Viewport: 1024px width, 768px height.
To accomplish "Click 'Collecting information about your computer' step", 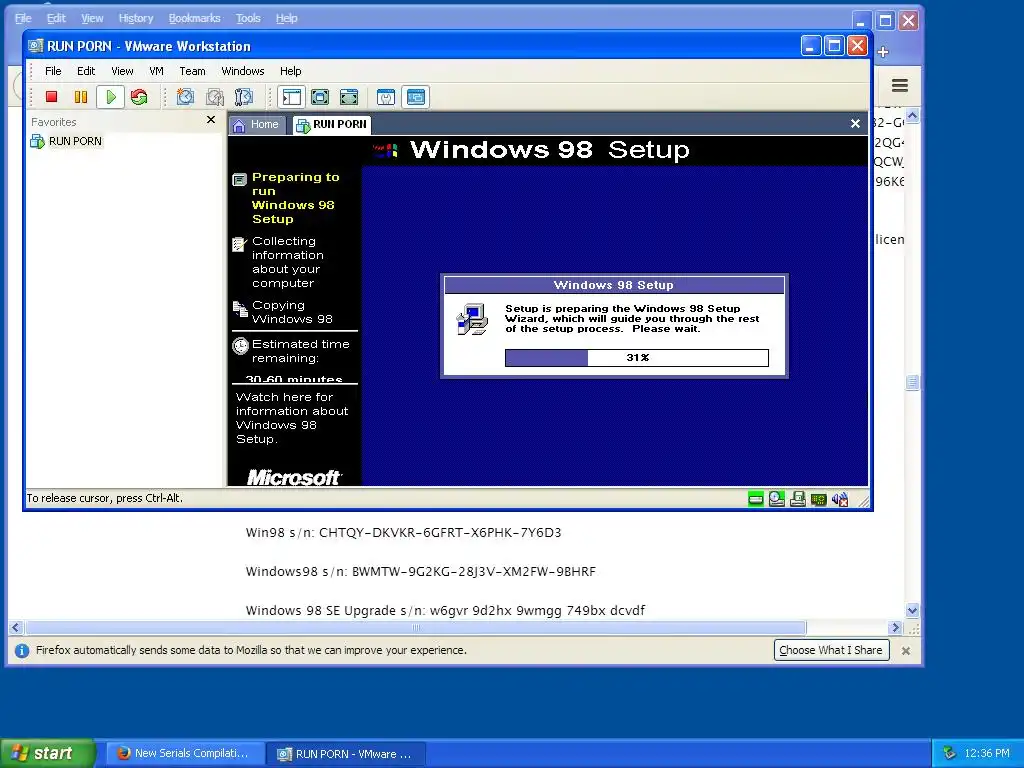I will click(287, 262).
